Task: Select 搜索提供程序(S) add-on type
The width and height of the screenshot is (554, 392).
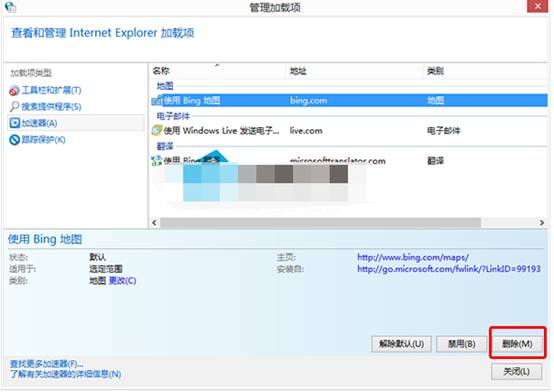Action: pos(51,107)
